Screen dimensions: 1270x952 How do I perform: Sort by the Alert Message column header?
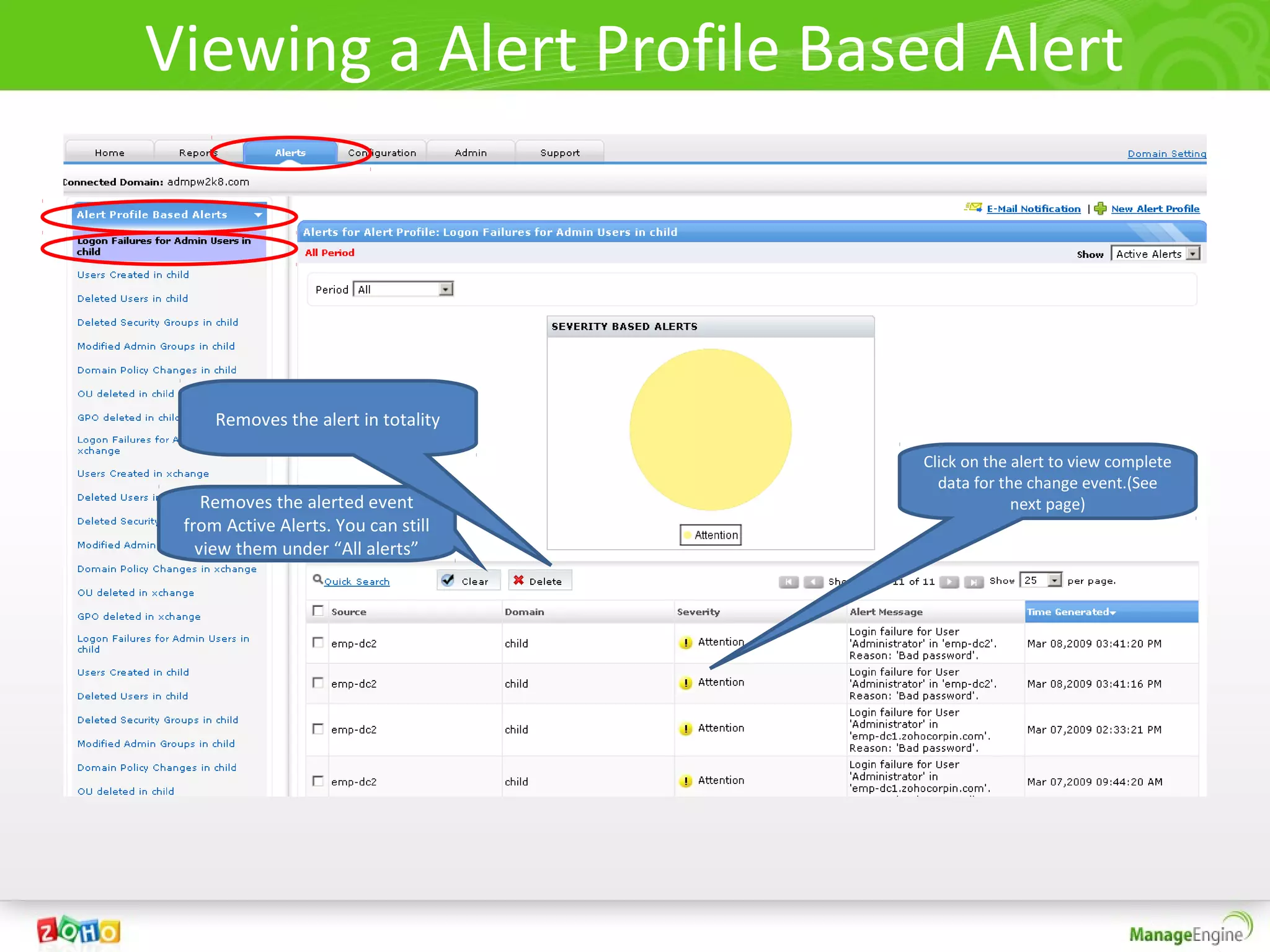tap(886, 612)
